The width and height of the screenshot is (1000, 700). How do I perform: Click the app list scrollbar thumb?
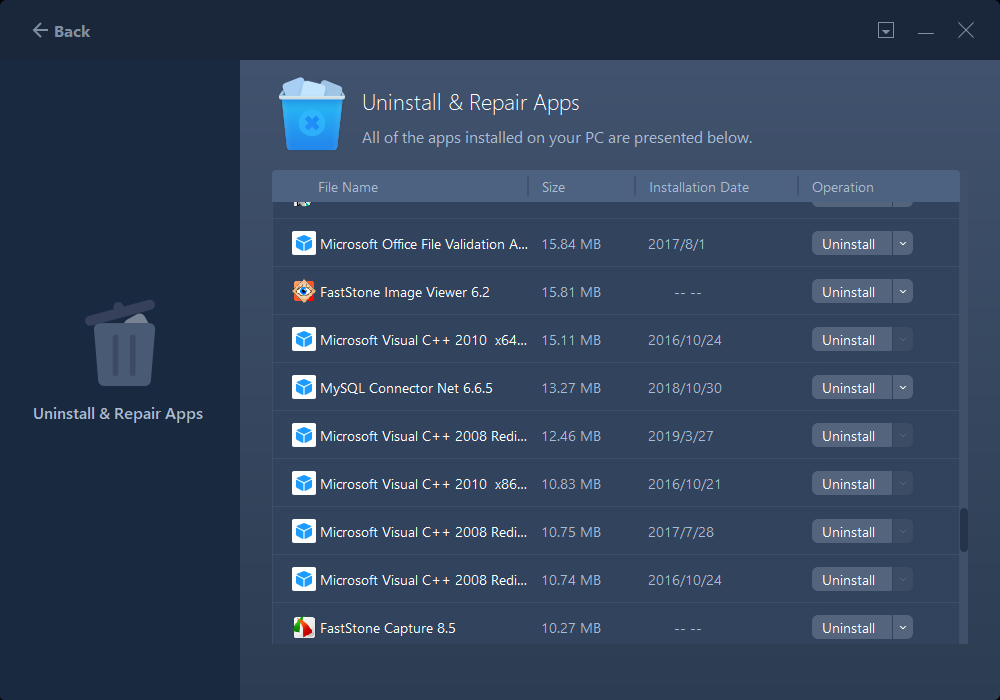pos(964,529)
